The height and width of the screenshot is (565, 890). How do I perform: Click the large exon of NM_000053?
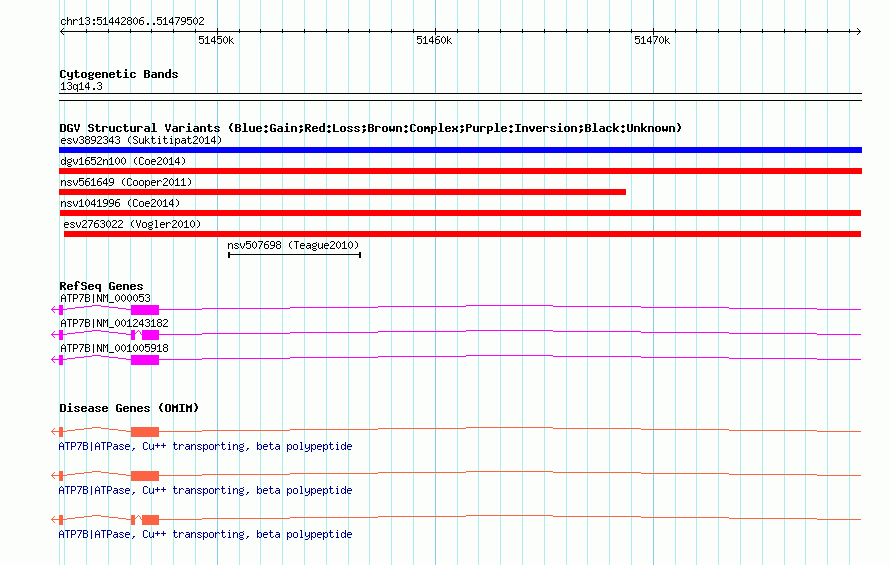(145, 309)
